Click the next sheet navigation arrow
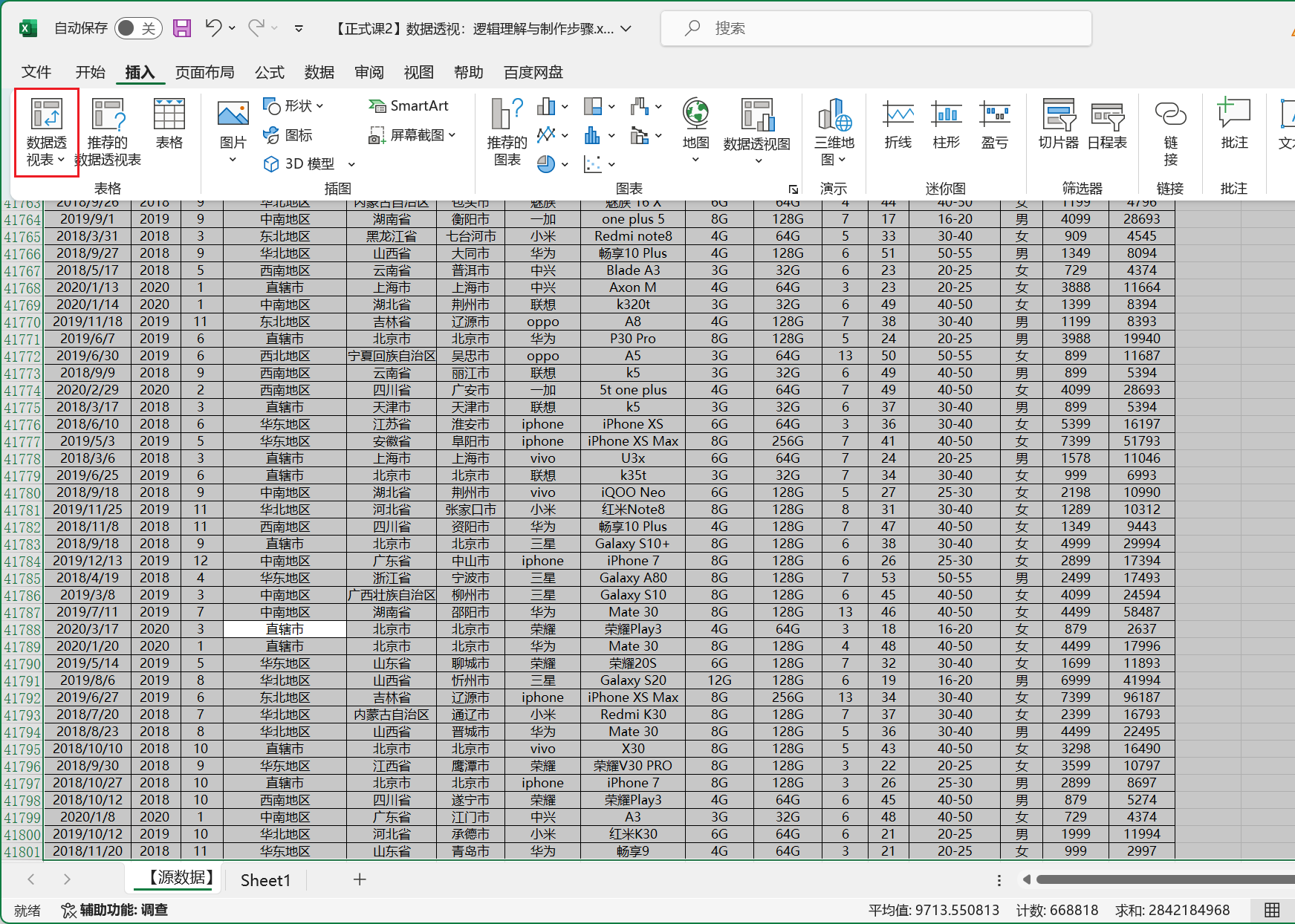Viewport: 1295px width, 924px height. tap(67, 879)
